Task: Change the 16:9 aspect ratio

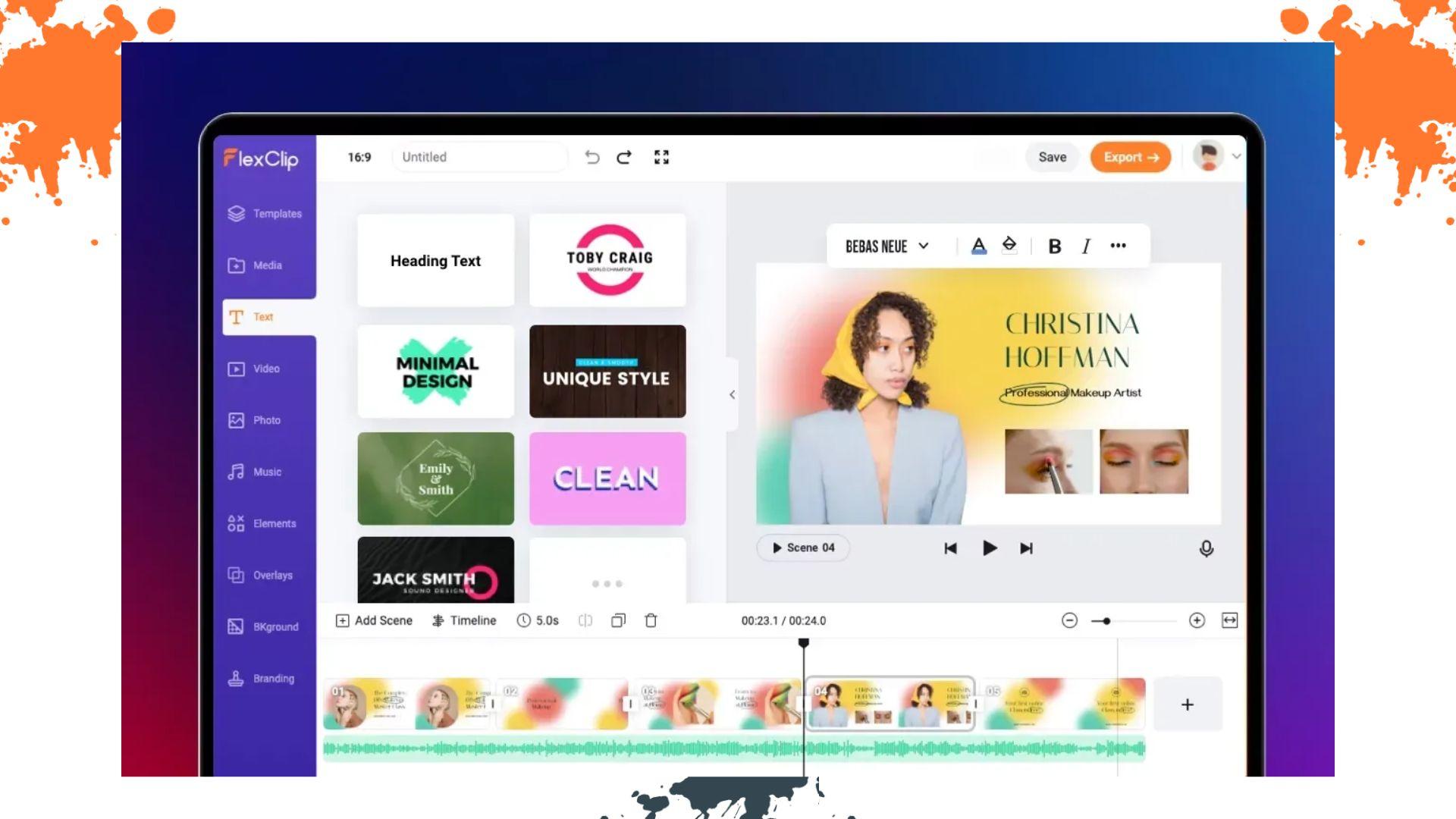Action: point(359,157)
